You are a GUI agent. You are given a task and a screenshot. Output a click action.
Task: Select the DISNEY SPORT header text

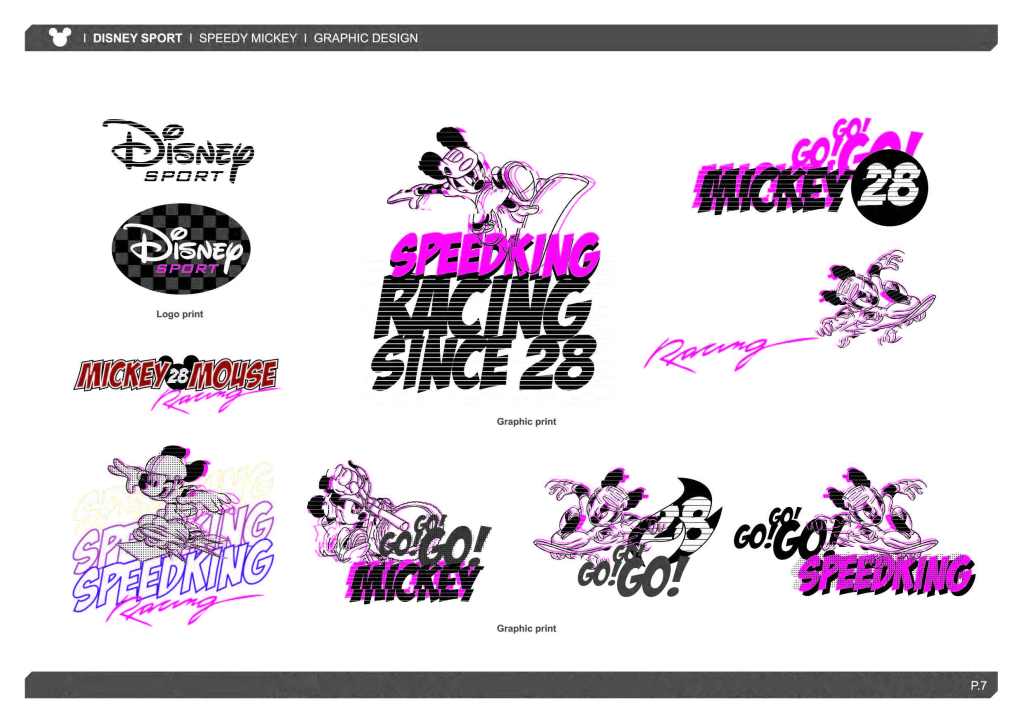(x=138, y=38)
